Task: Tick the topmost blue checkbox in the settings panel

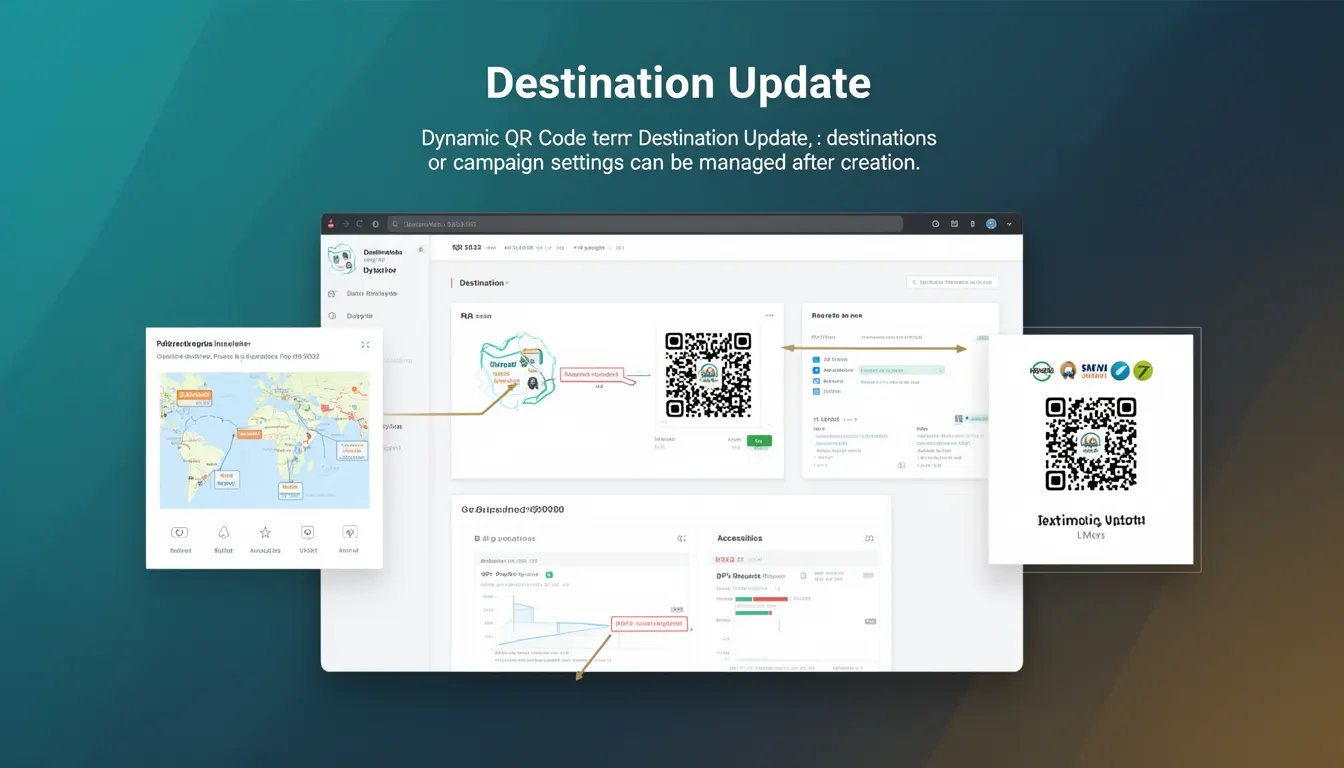Action: tap(816, 359)
